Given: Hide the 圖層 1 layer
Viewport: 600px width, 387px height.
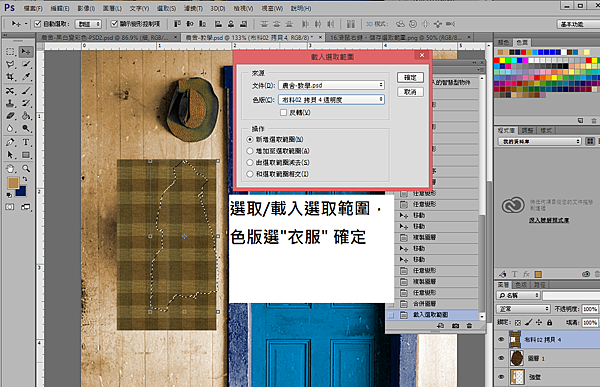Looking at the screenshot, I should [x=501, y=358].
